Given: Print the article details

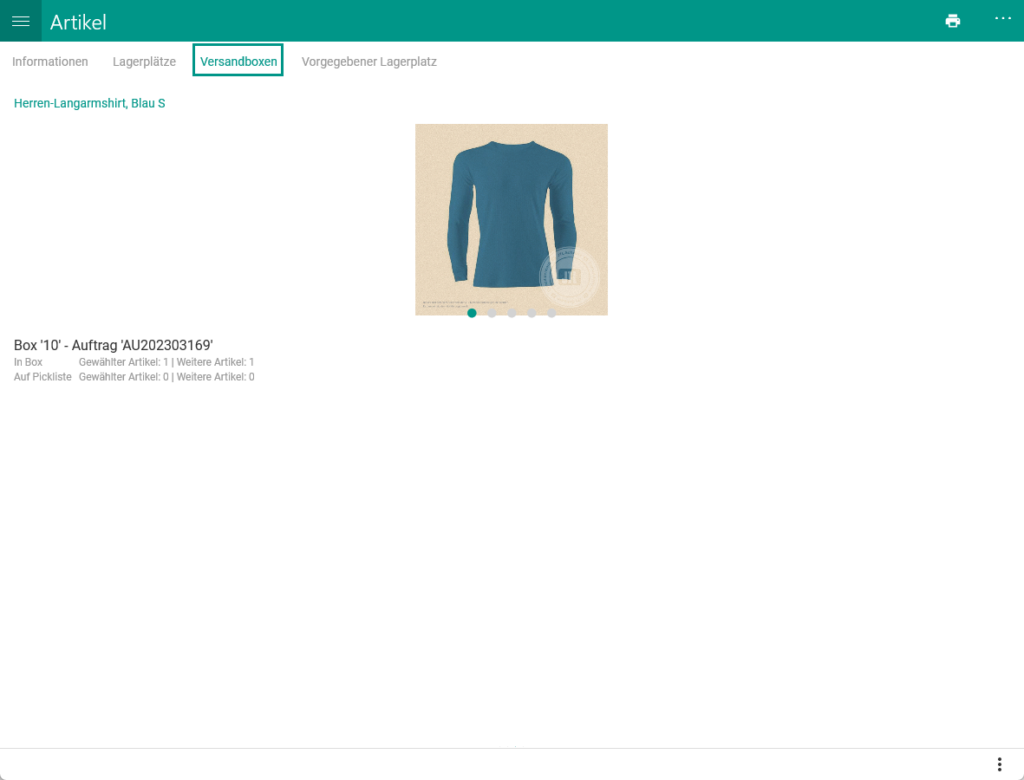Looking at the screenshot, I should point(952,20).
